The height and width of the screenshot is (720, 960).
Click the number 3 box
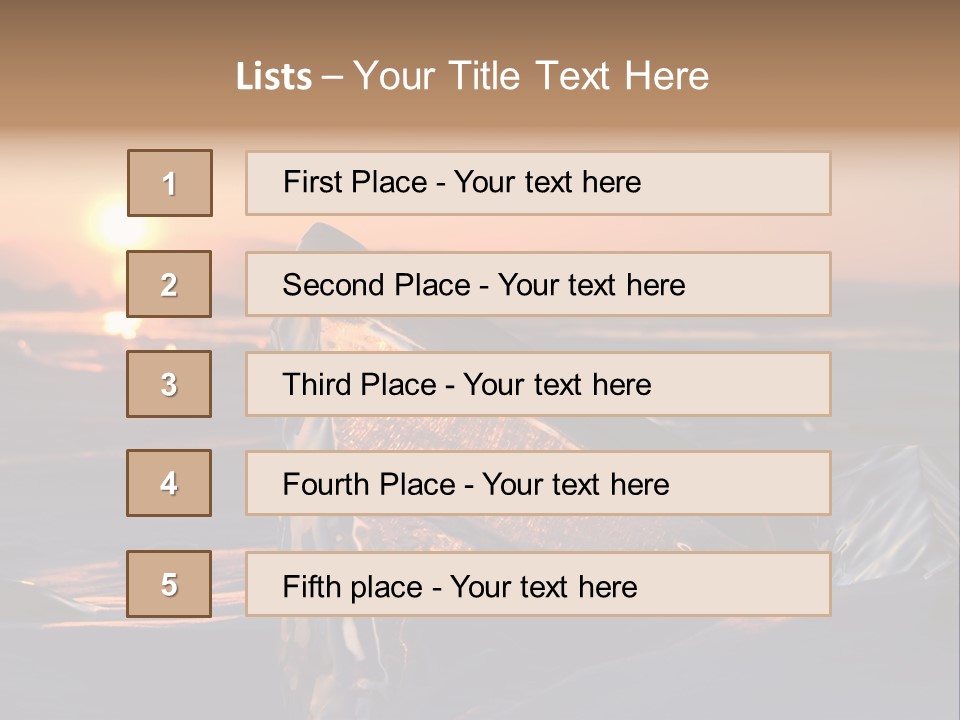[169, 384]
